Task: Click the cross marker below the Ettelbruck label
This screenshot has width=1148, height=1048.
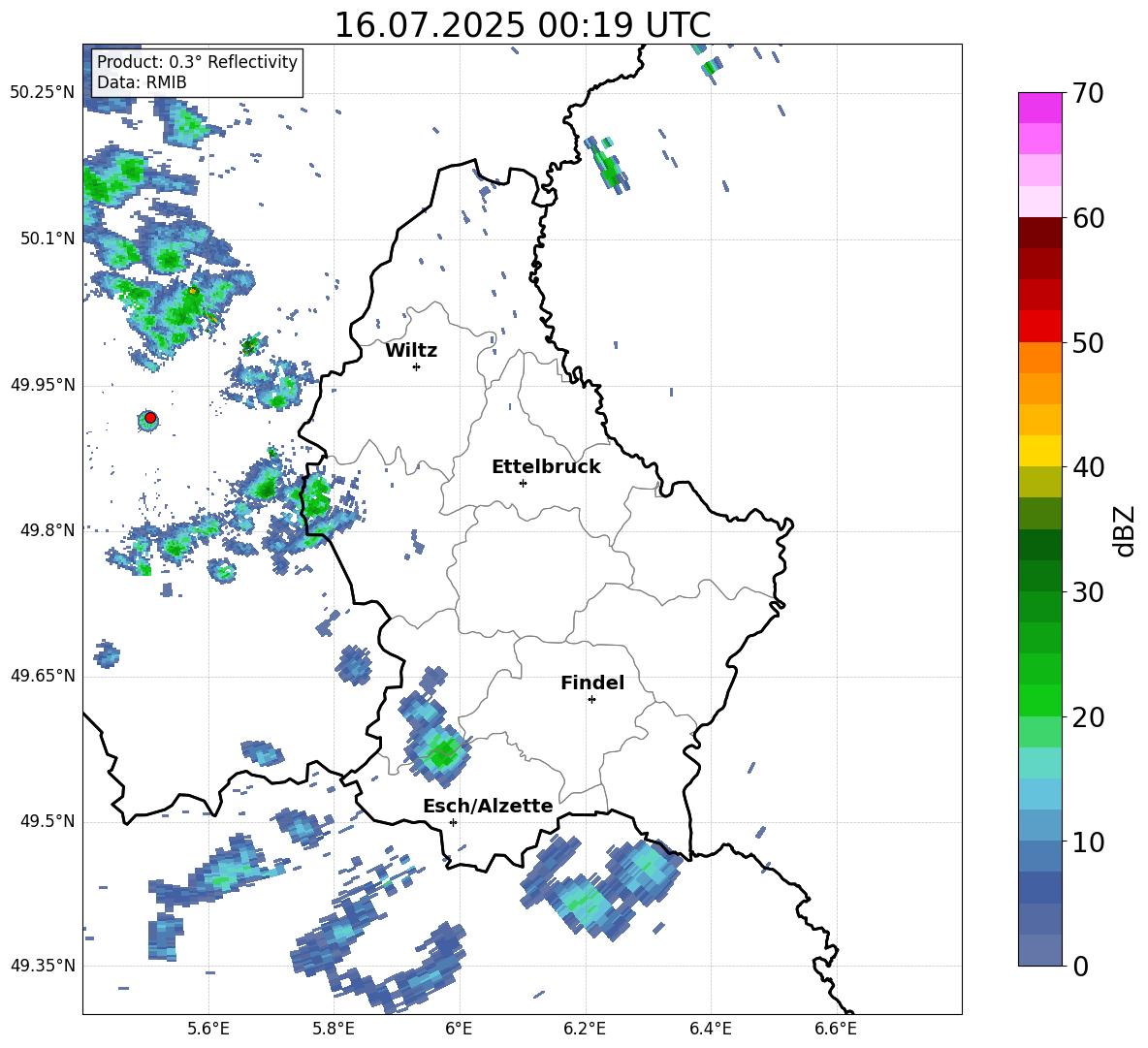Action: 523,483
